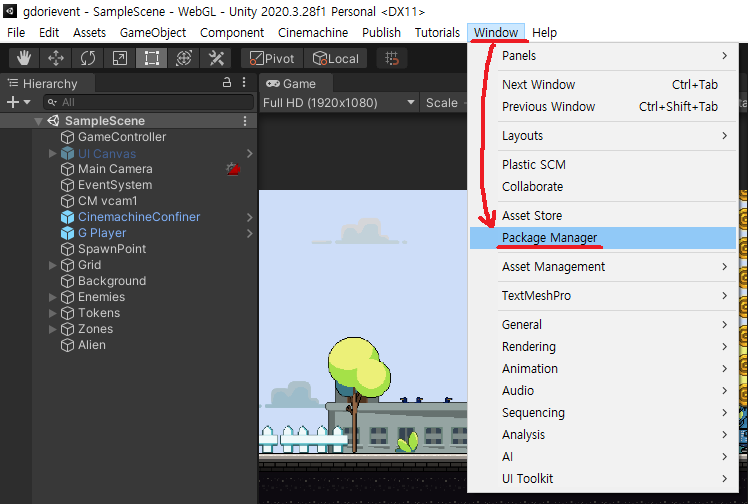Select the EventSystem object
This screenshot has width=748, height=504.
[115, 185]
